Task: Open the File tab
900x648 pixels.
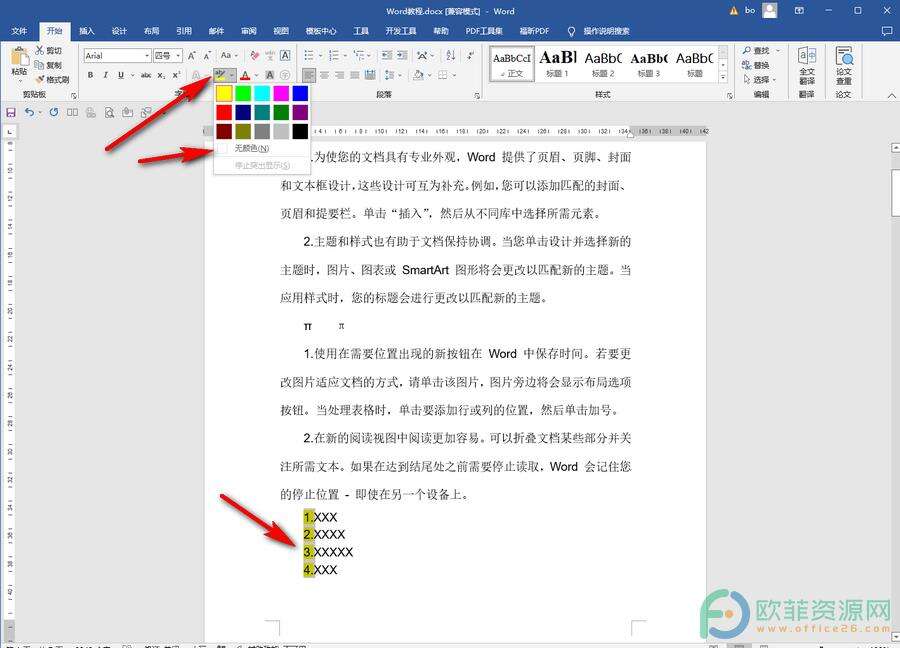Action: tap(19, 31)
